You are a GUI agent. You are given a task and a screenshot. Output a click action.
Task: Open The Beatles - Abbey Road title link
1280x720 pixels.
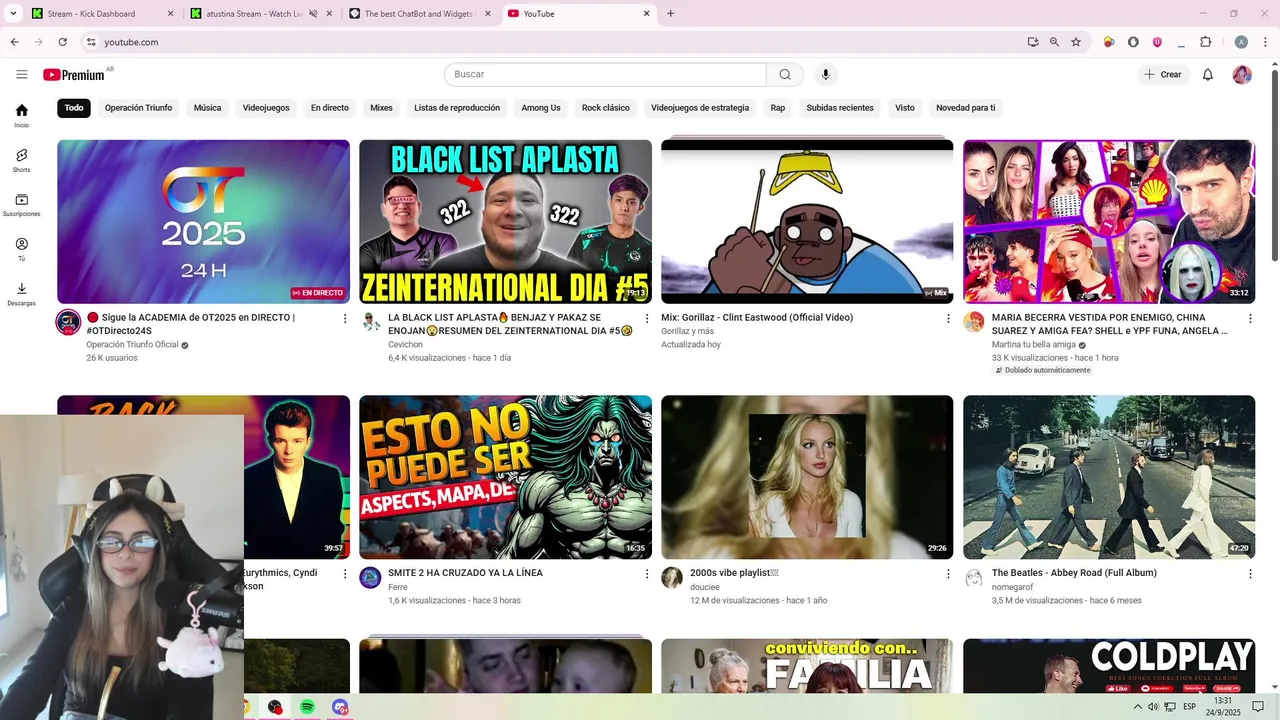(x=1074, y=573)
